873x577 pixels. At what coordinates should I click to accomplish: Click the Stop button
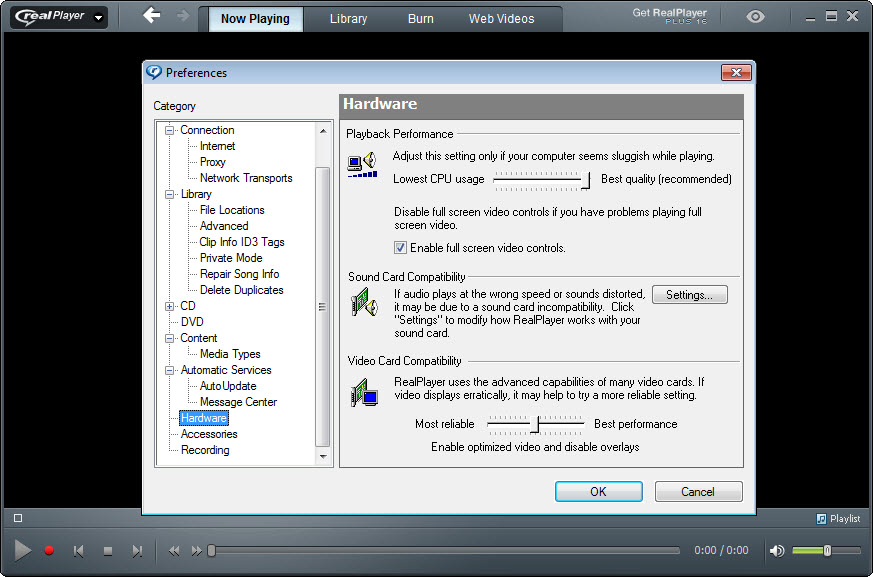tap(108, 551)
